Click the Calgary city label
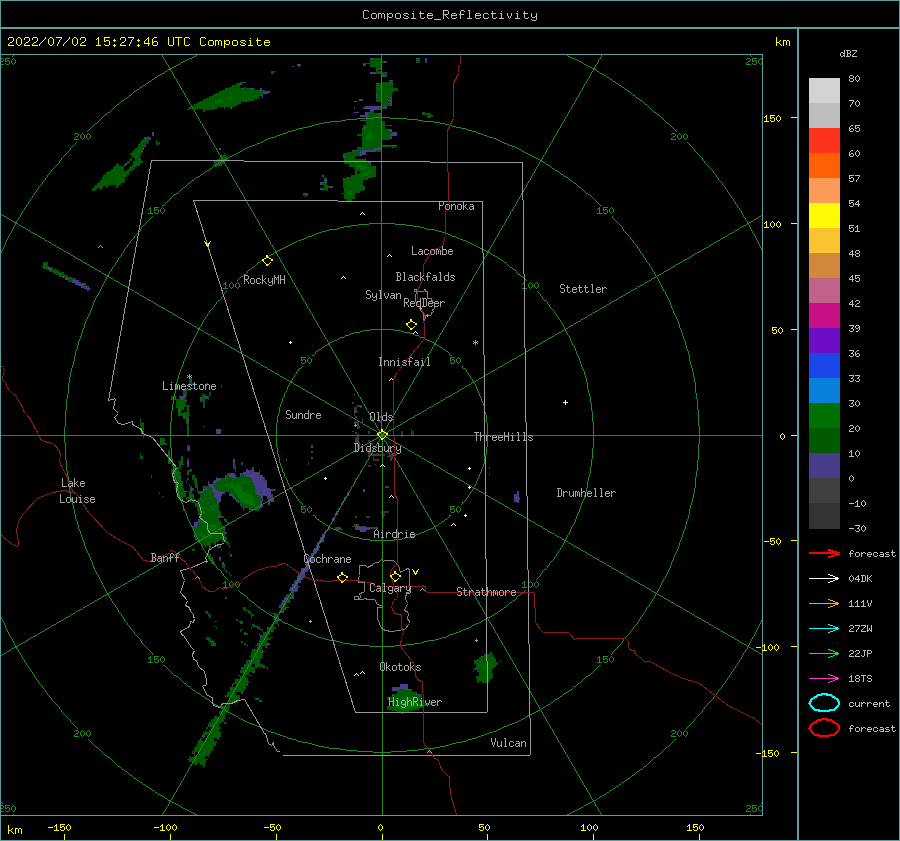Screen dimensions: 900x841 coord(390,588)
